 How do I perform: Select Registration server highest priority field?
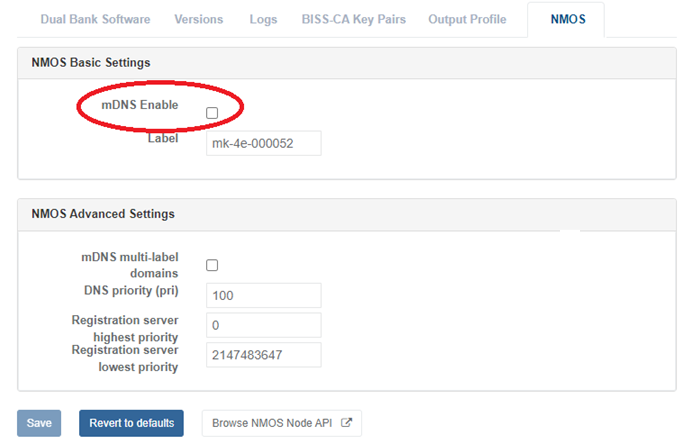263,325
